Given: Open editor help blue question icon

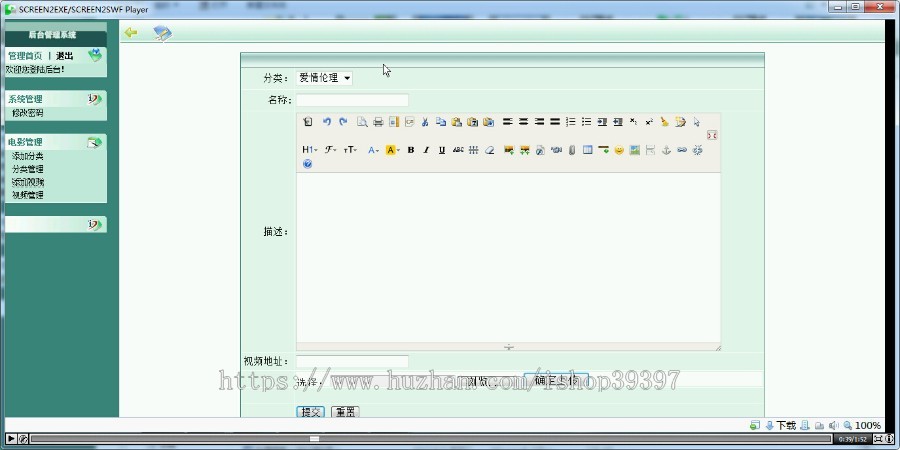Looking at the screenshot, I should [x=307, y=164].
